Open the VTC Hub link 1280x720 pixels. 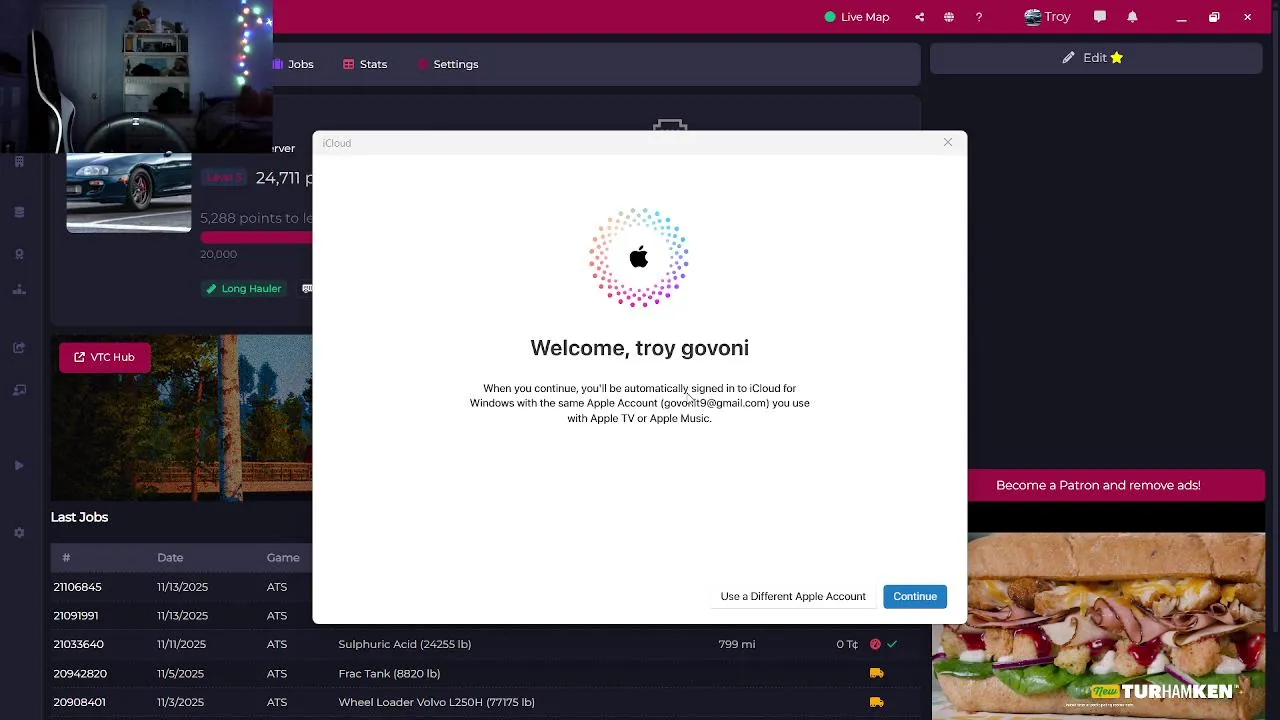click(104, 357)
